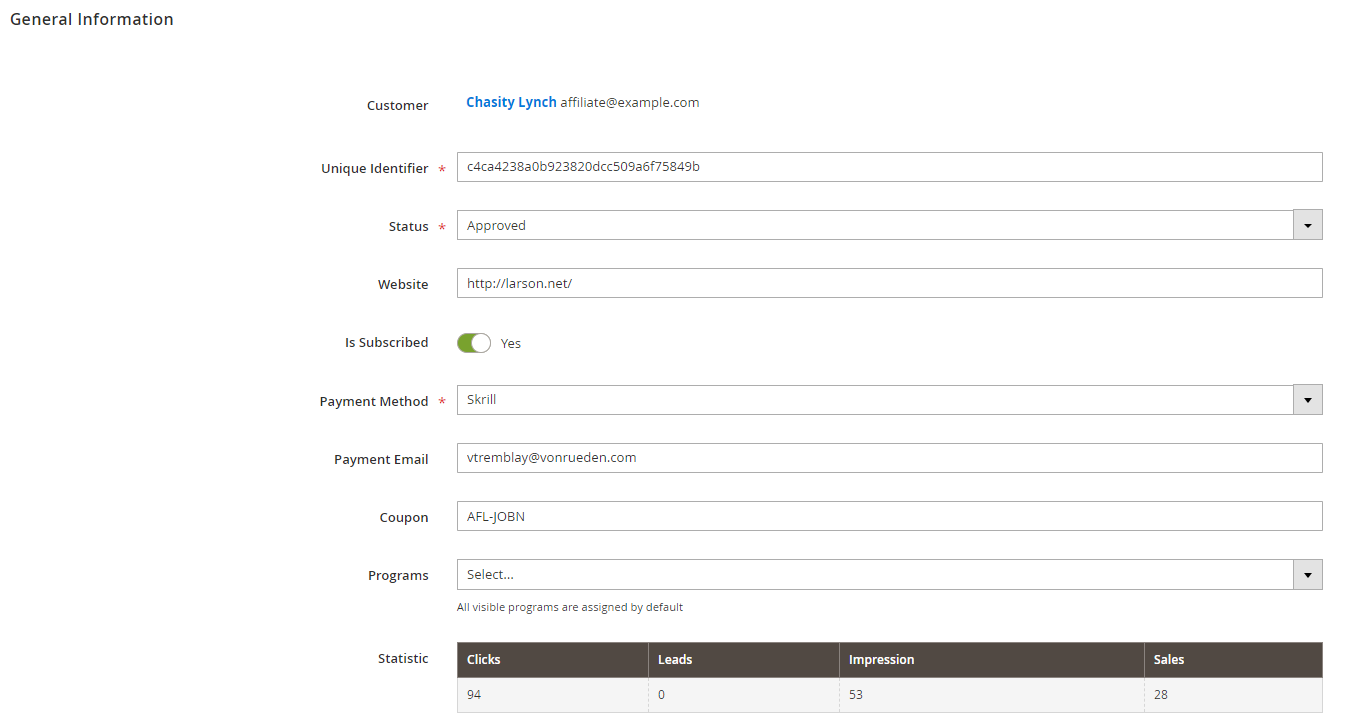Open Chasity Lynch customer link

(x=511, y=102)
